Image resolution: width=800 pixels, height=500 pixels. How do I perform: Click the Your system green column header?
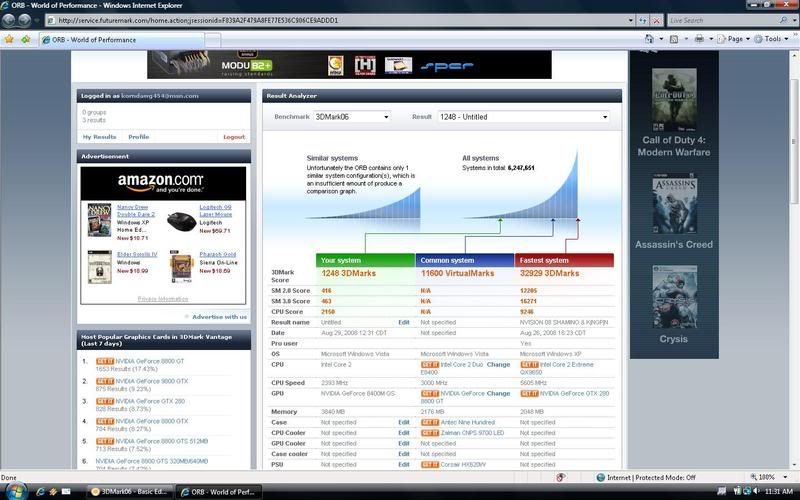pyautogui.click(x=365, y=260)
